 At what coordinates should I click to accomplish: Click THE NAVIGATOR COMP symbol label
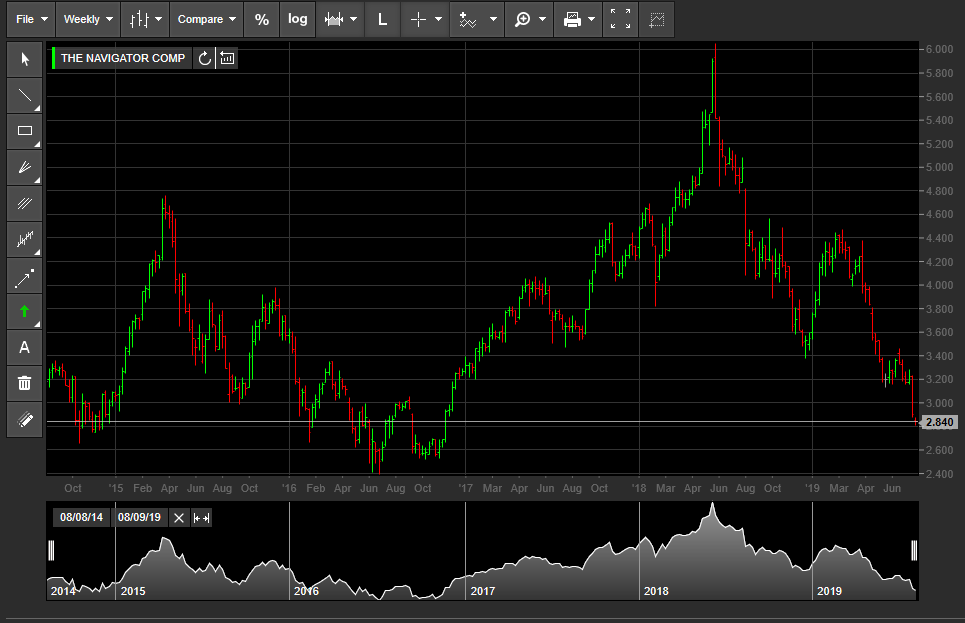tap(122, 58)
